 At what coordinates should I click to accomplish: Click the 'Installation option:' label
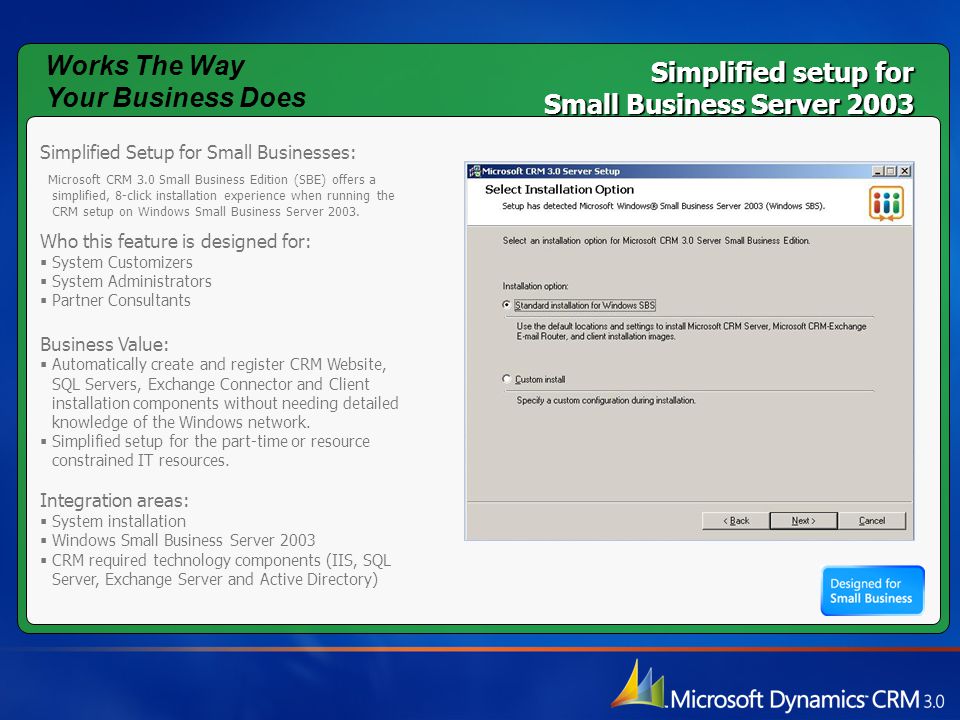pos(535,286)
